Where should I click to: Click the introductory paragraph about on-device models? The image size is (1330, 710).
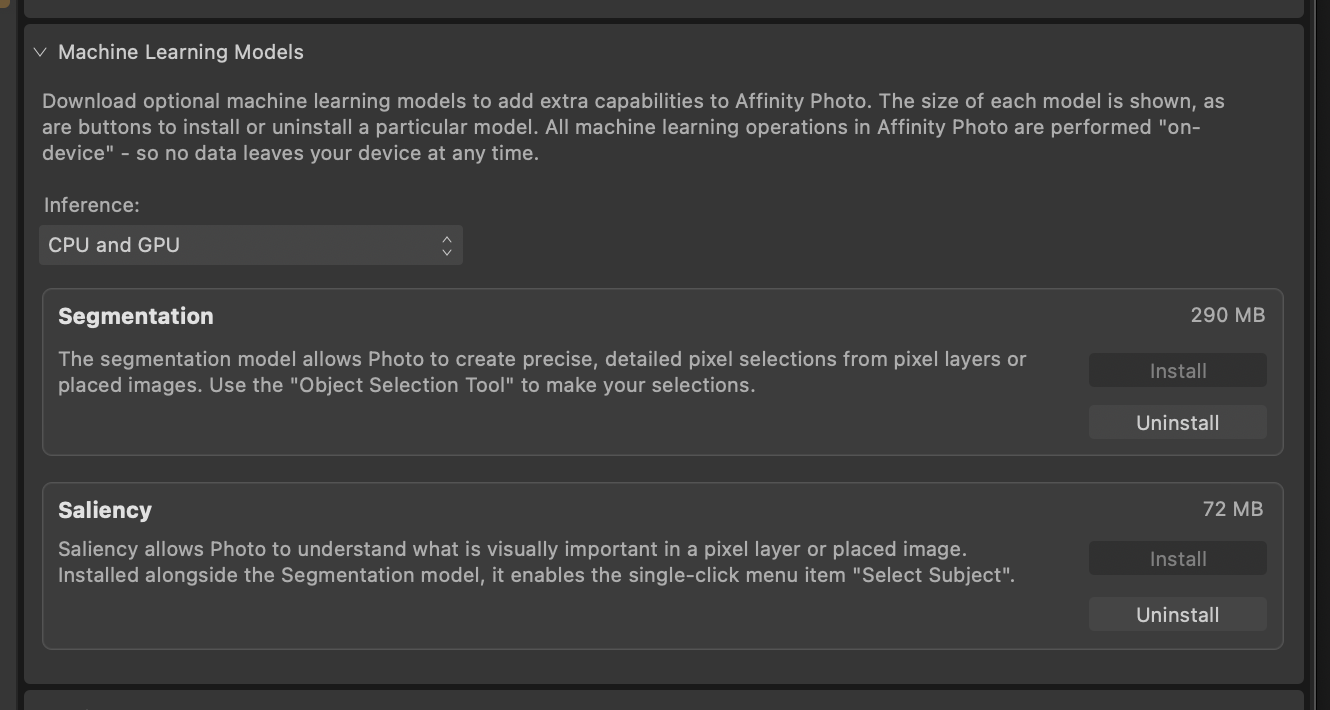(x=633, y=127)
